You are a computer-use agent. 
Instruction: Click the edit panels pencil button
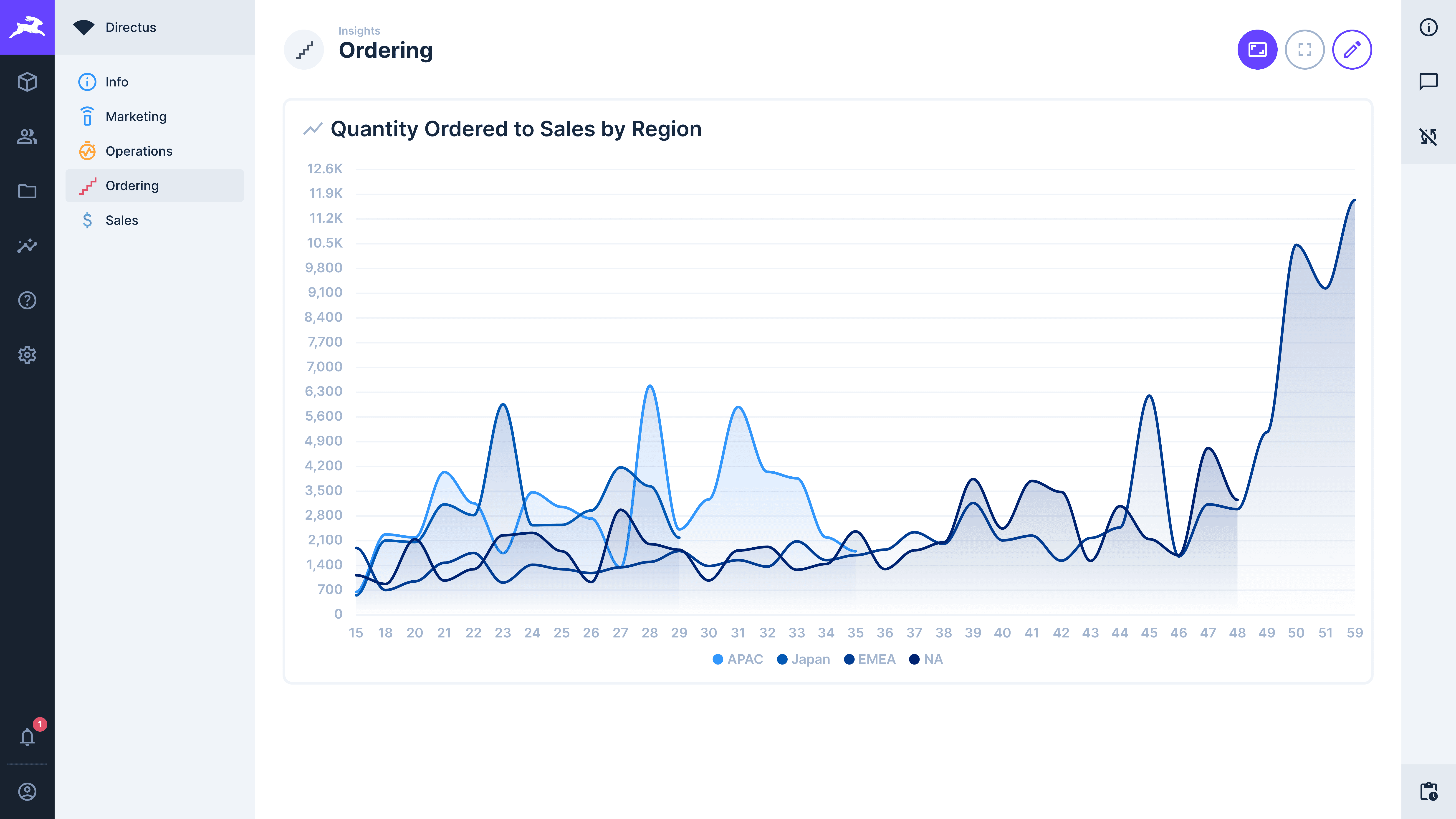1352,50
